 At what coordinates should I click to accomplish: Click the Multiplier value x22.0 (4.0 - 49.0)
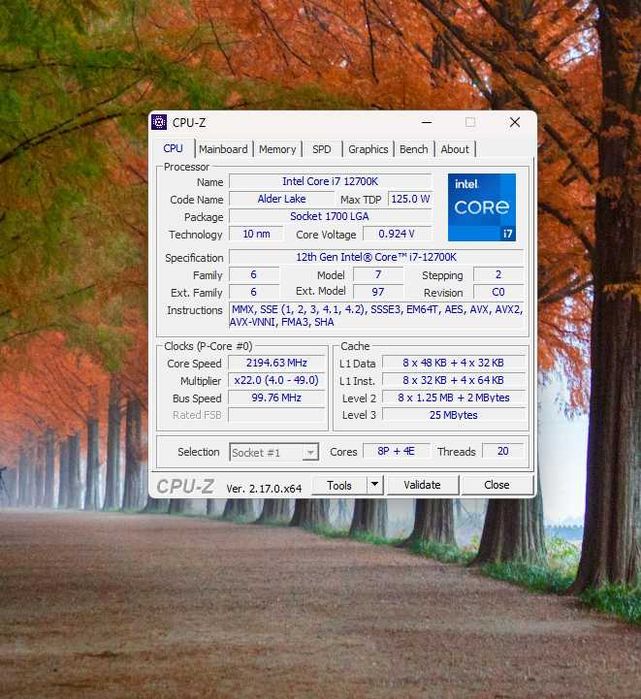pos(277,380)
